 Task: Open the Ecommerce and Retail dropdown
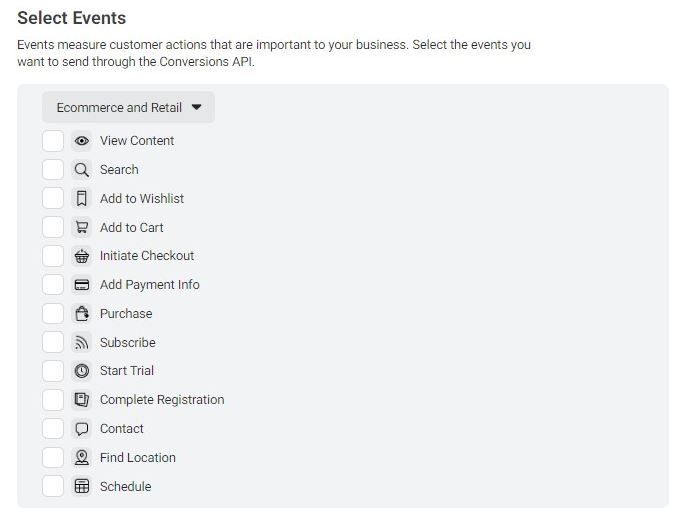click(x=128, y=107)
